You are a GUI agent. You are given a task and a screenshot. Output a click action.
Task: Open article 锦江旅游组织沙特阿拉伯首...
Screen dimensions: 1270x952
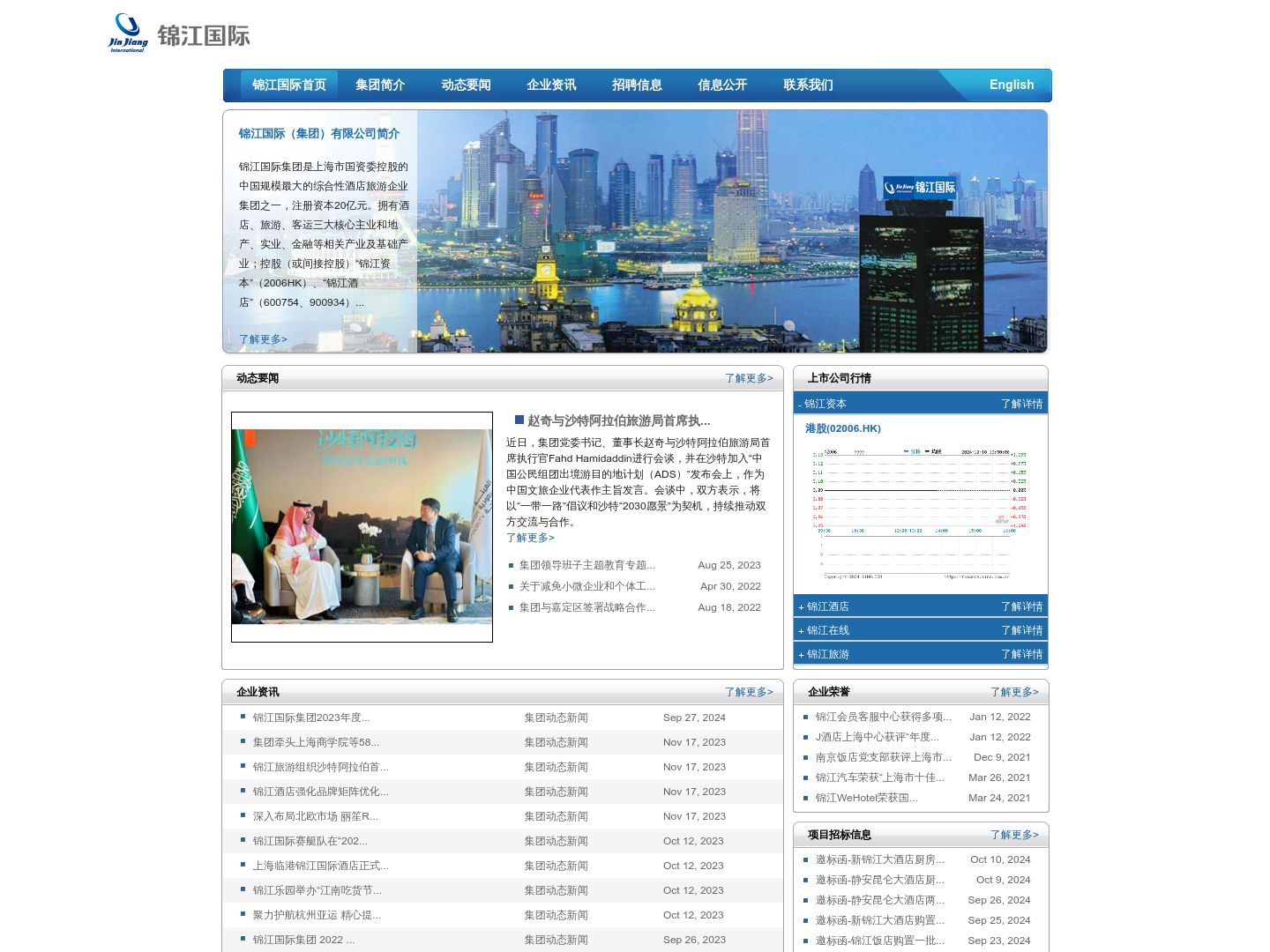click(320, 767)
